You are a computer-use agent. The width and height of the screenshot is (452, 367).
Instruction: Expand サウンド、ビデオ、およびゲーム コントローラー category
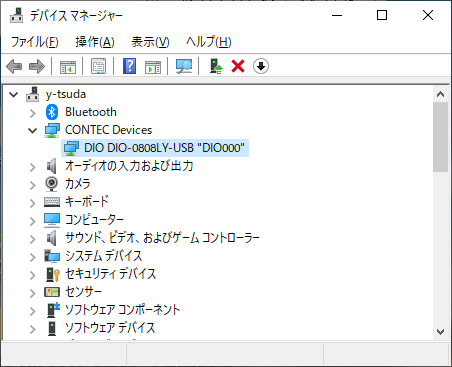tap(33, 239)
